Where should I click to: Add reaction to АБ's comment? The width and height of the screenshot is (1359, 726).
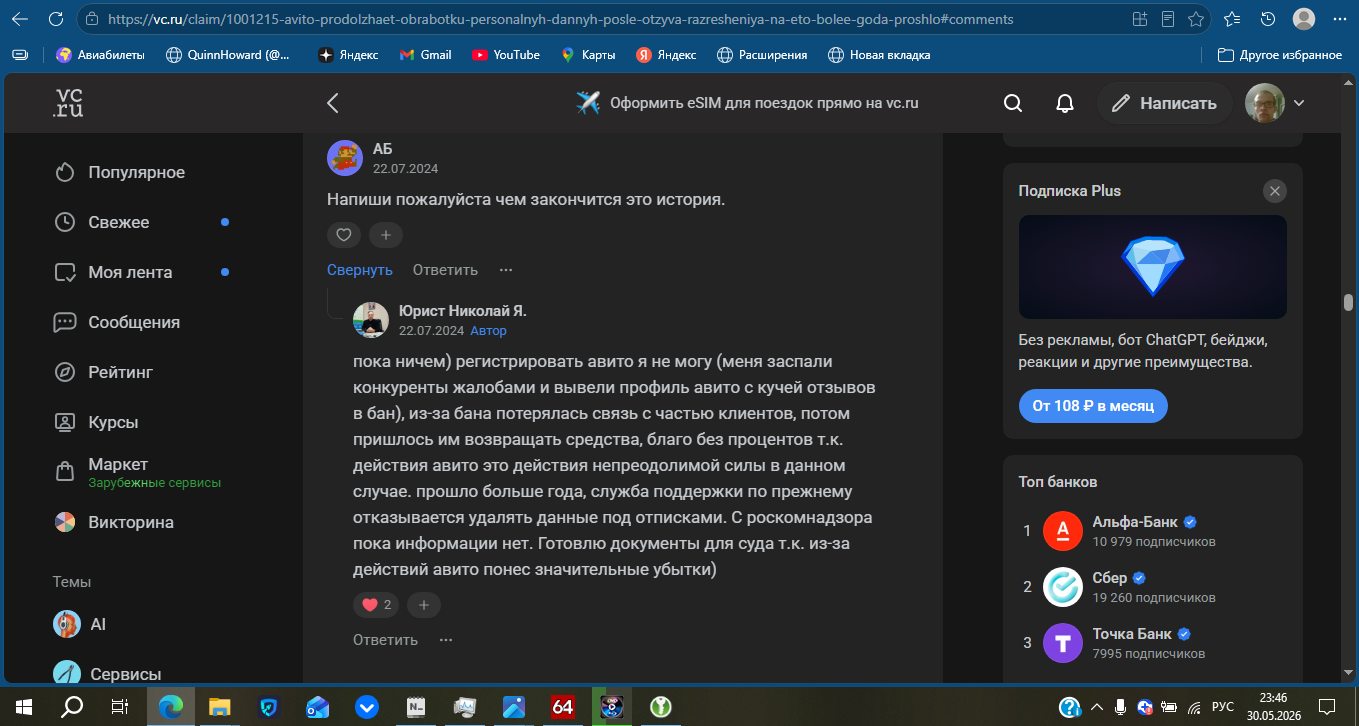pyautogui.click(x=385, y=235)
